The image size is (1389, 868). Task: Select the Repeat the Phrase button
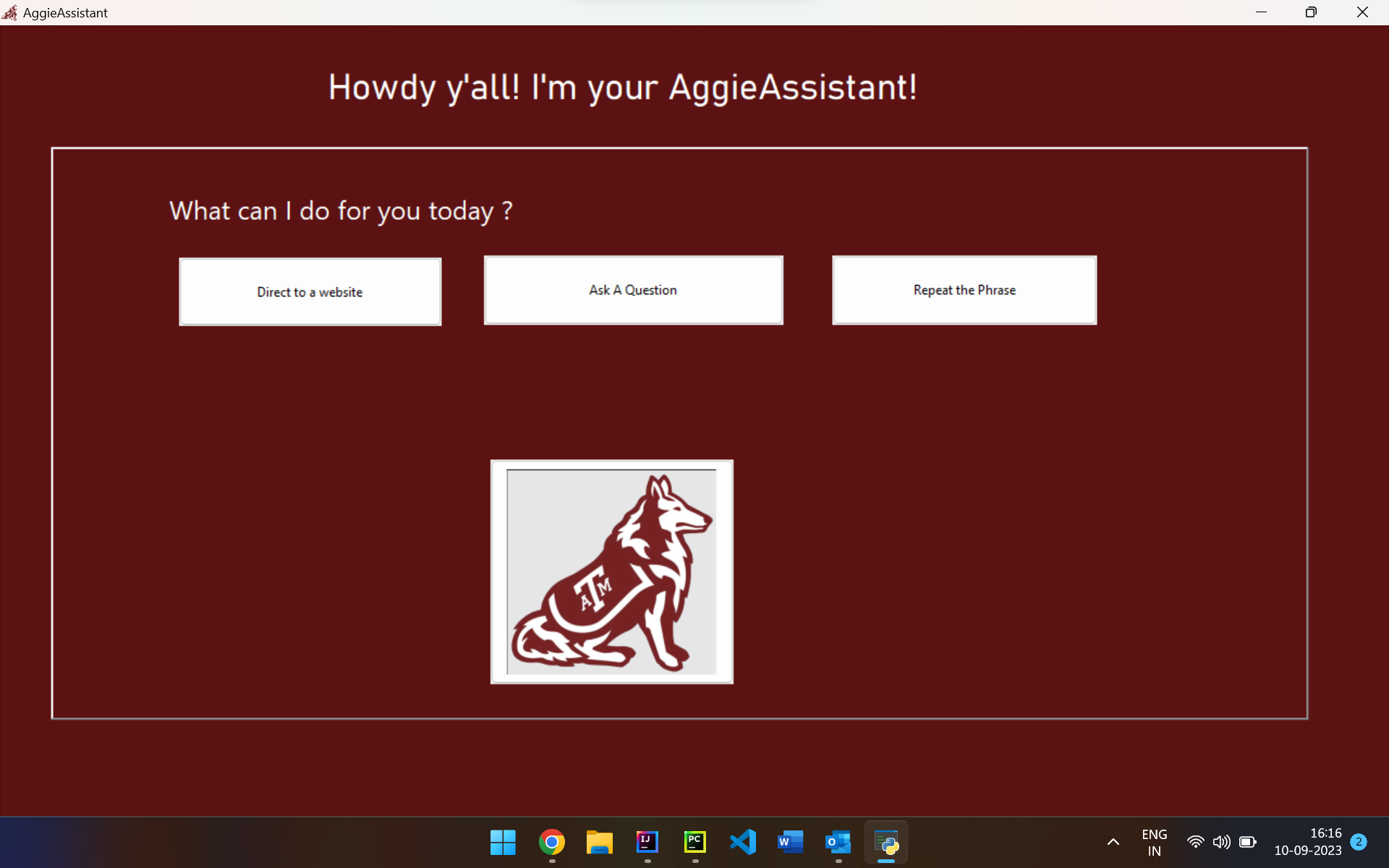coord(964,290)
